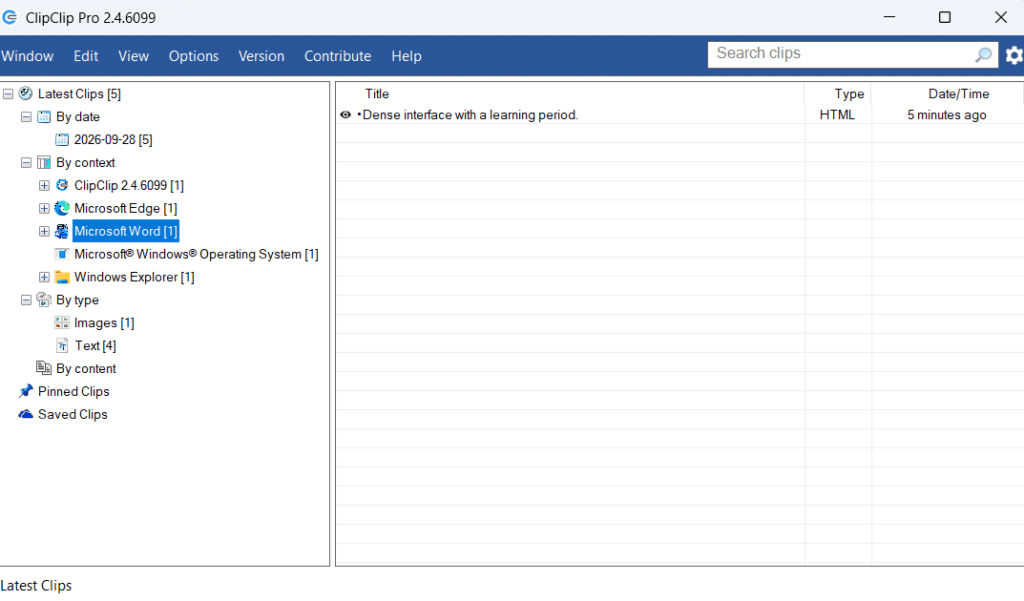1024x601 pixels.
Task: Click the 2026-09-28 calendar icon
Action: pyautogui.click(x=62, y=140)
